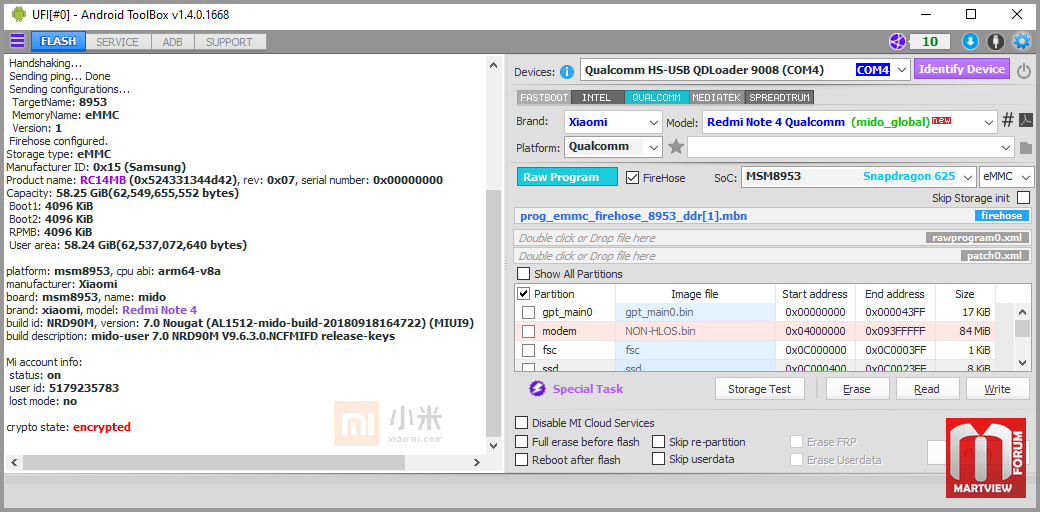Click the browse folder icon
Screen dimensions: 1040x512
point(1025,147)
